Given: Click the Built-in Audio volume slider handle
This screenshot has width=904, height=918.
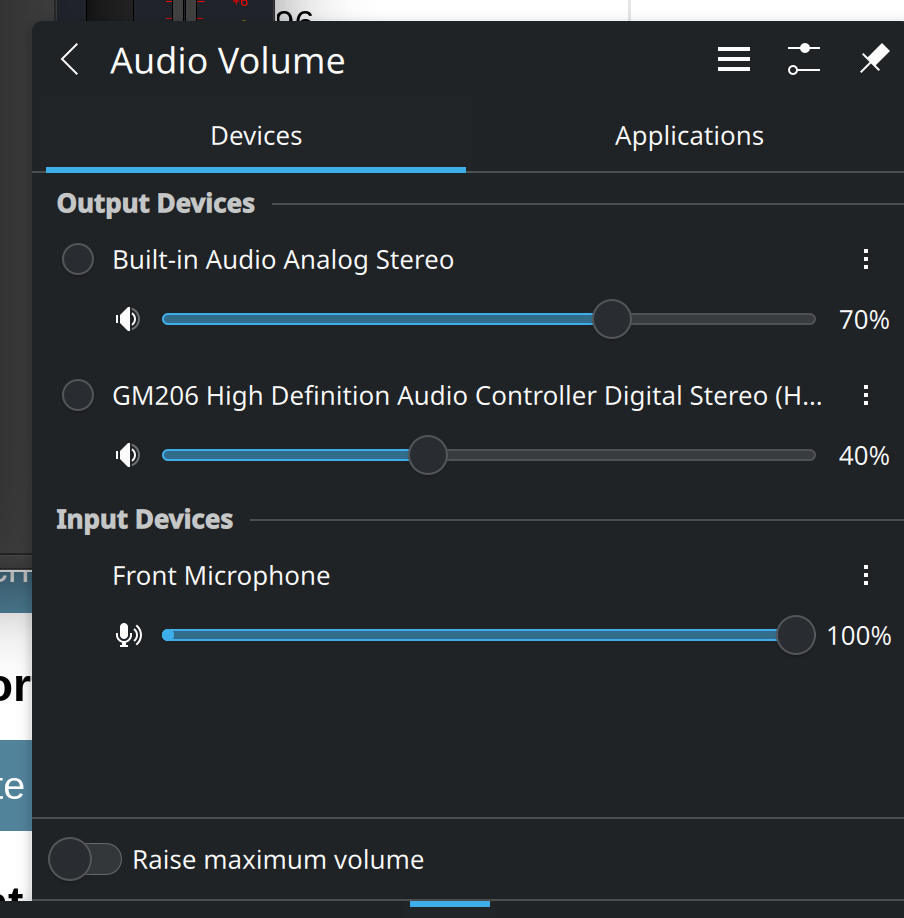Looking at the screenshot, I should coord(611,319).
